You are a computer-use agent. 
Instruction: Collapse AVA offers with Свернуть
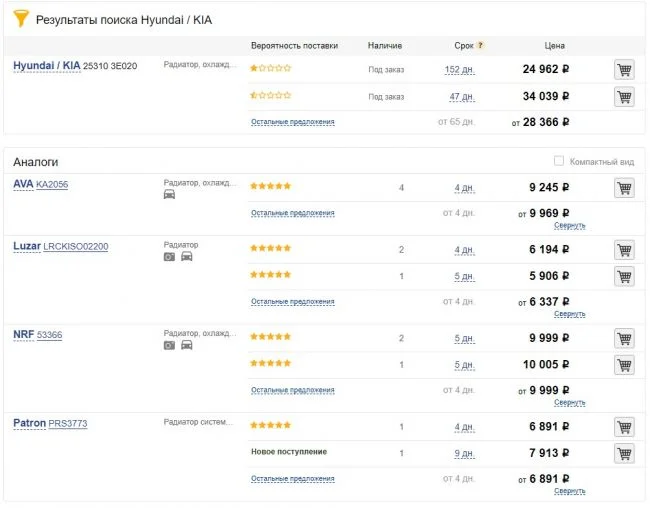coord(570,226)
